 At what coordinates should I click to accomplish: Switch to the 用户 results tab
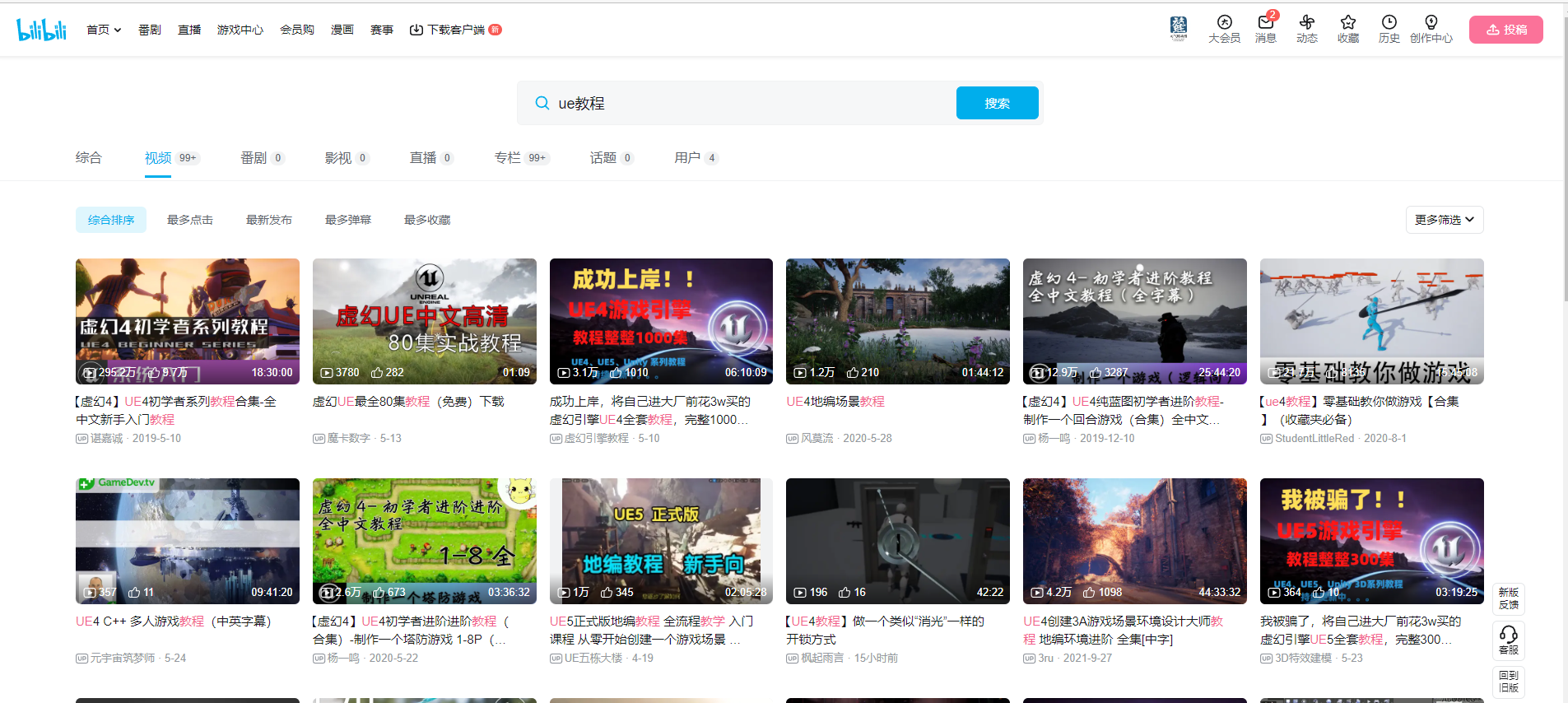696,157
